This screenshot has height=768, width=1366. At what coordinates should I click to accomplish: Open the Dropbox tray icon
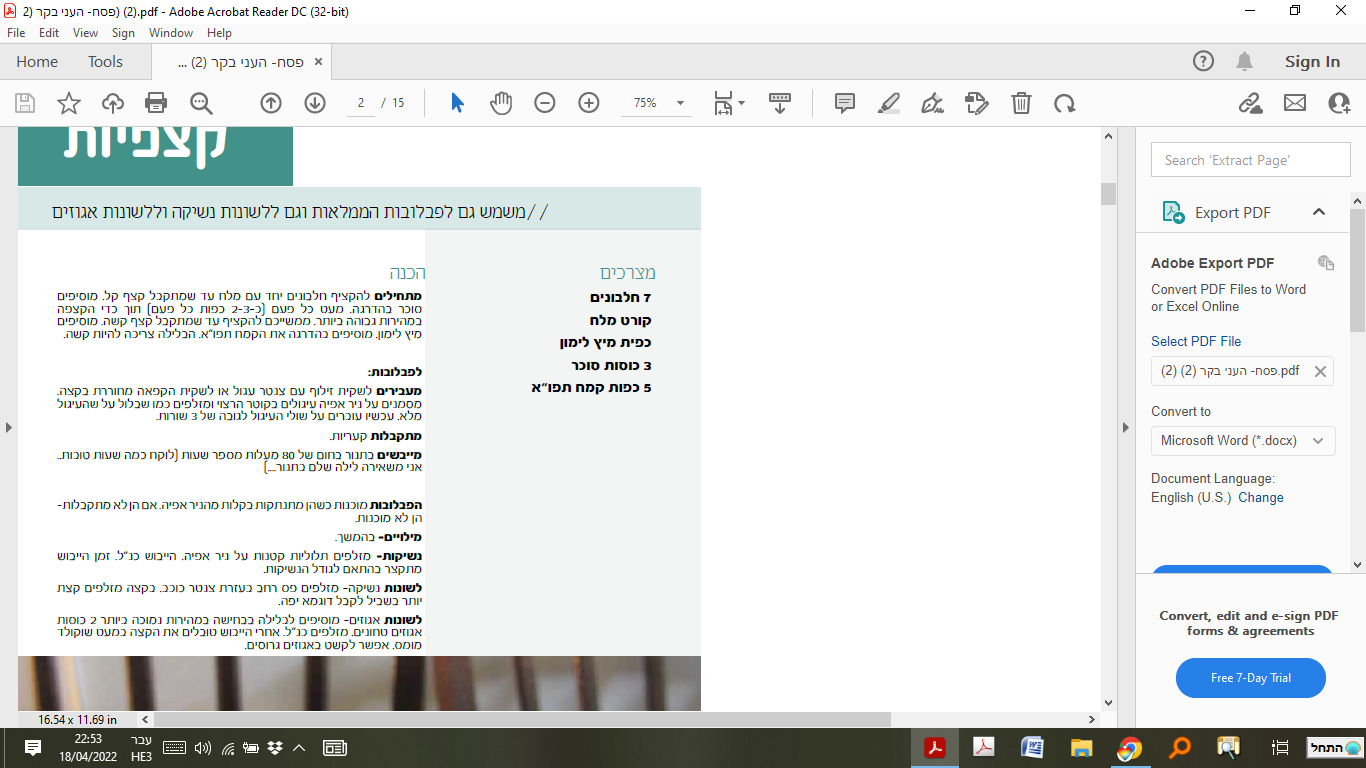click(x=274, y=748)
